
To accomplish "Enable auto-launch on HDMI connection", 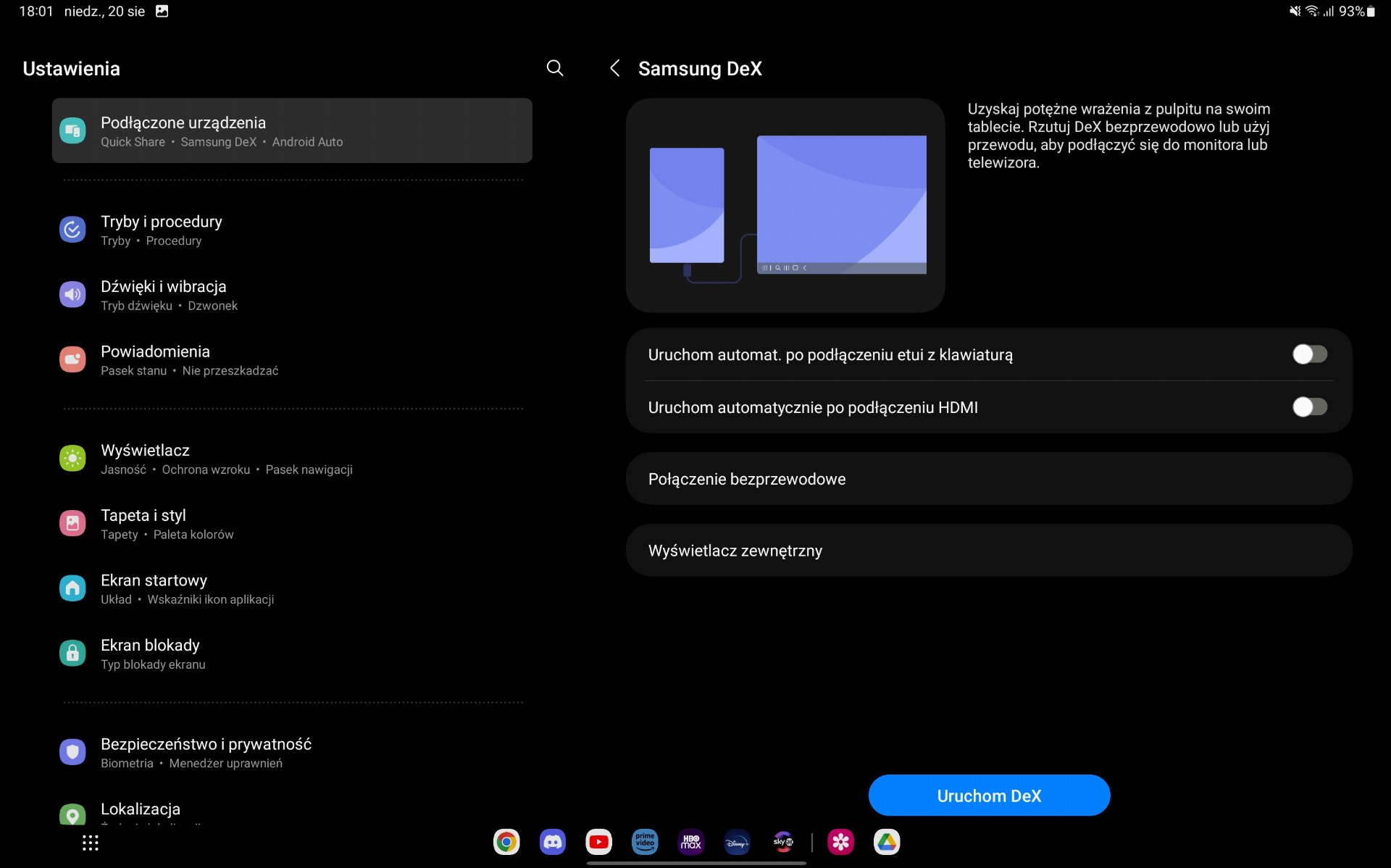I will click(x=1309, y=407).
